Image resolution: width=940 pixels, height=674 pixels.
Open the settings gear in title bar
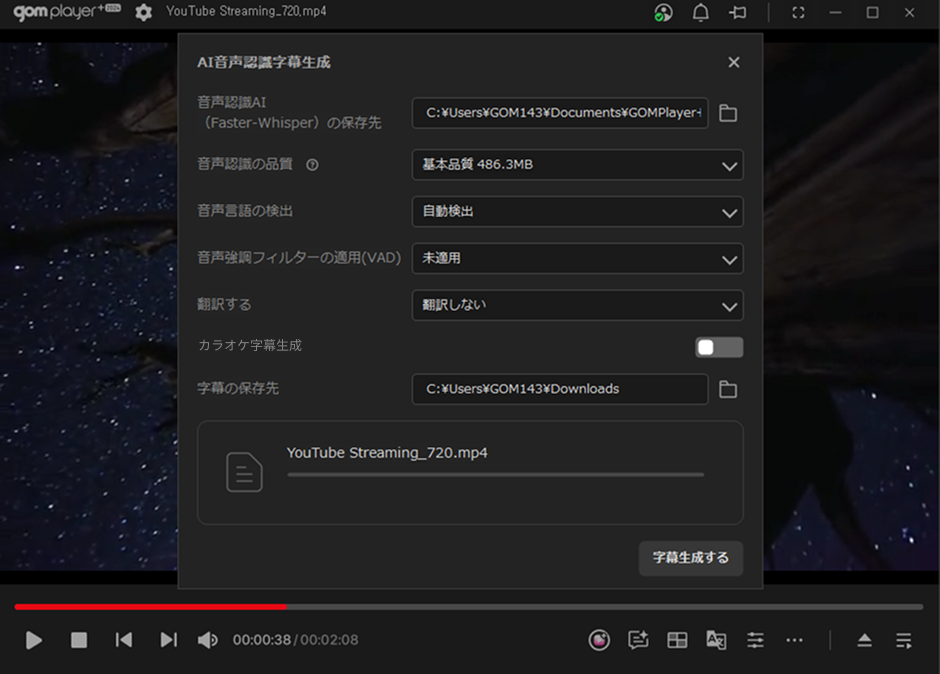tap(144, 12)
